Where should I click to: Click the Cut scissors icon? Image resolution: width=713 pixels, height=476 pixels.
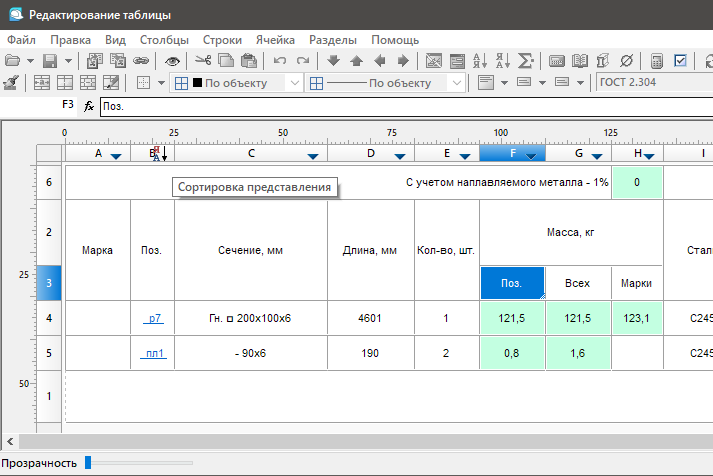click(203, 60)
